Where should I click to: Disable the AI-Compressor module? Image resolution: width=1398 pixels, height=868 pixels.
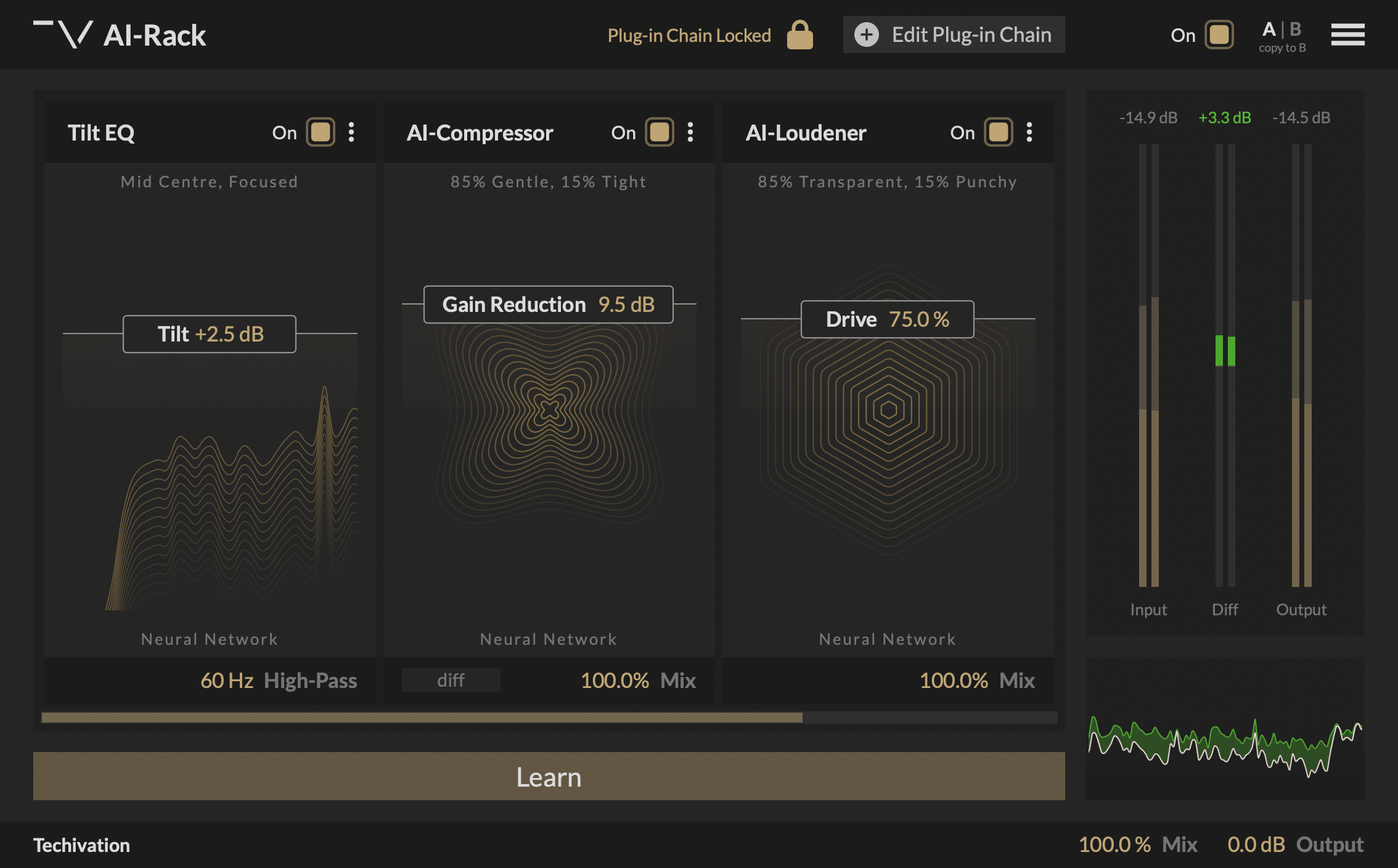659,132
